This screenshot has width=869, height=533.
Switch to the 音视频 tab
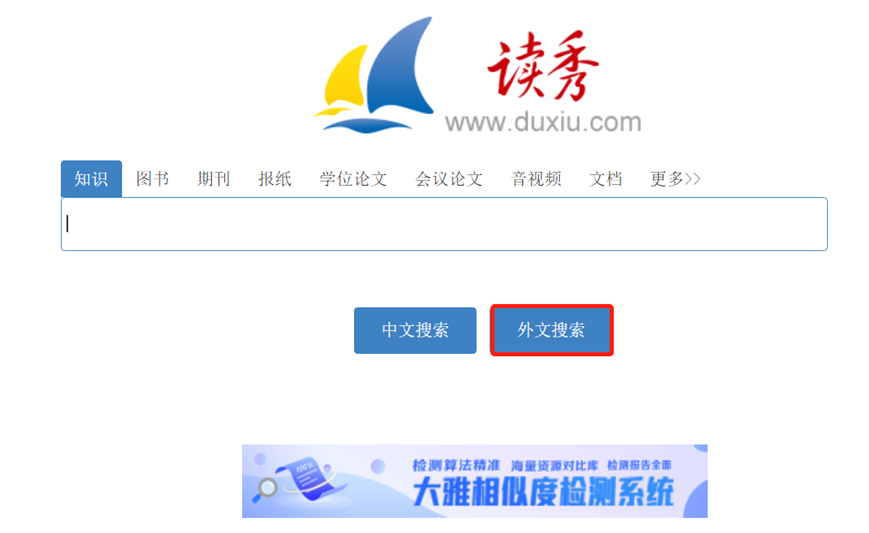(x=536, y=179)
